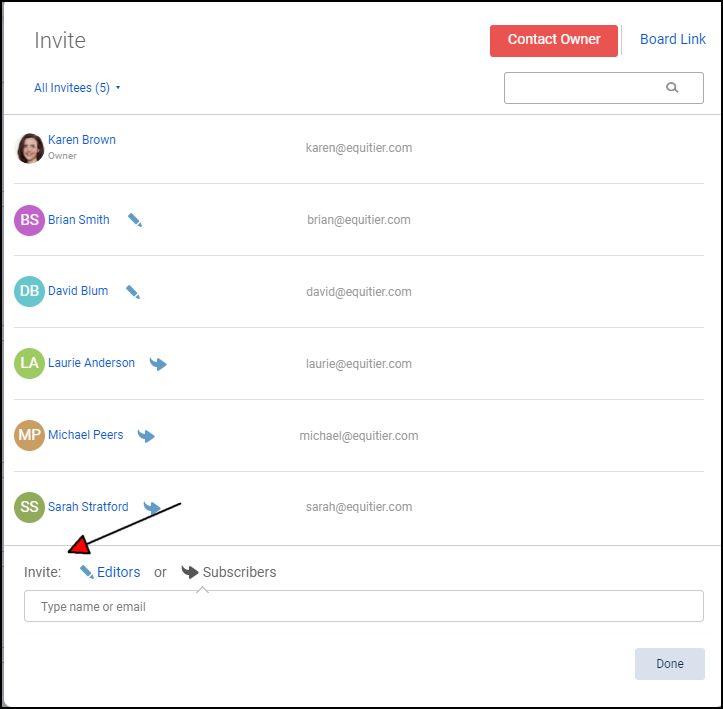
Task: Click into the invitee search field
Action: pos(585,88)
